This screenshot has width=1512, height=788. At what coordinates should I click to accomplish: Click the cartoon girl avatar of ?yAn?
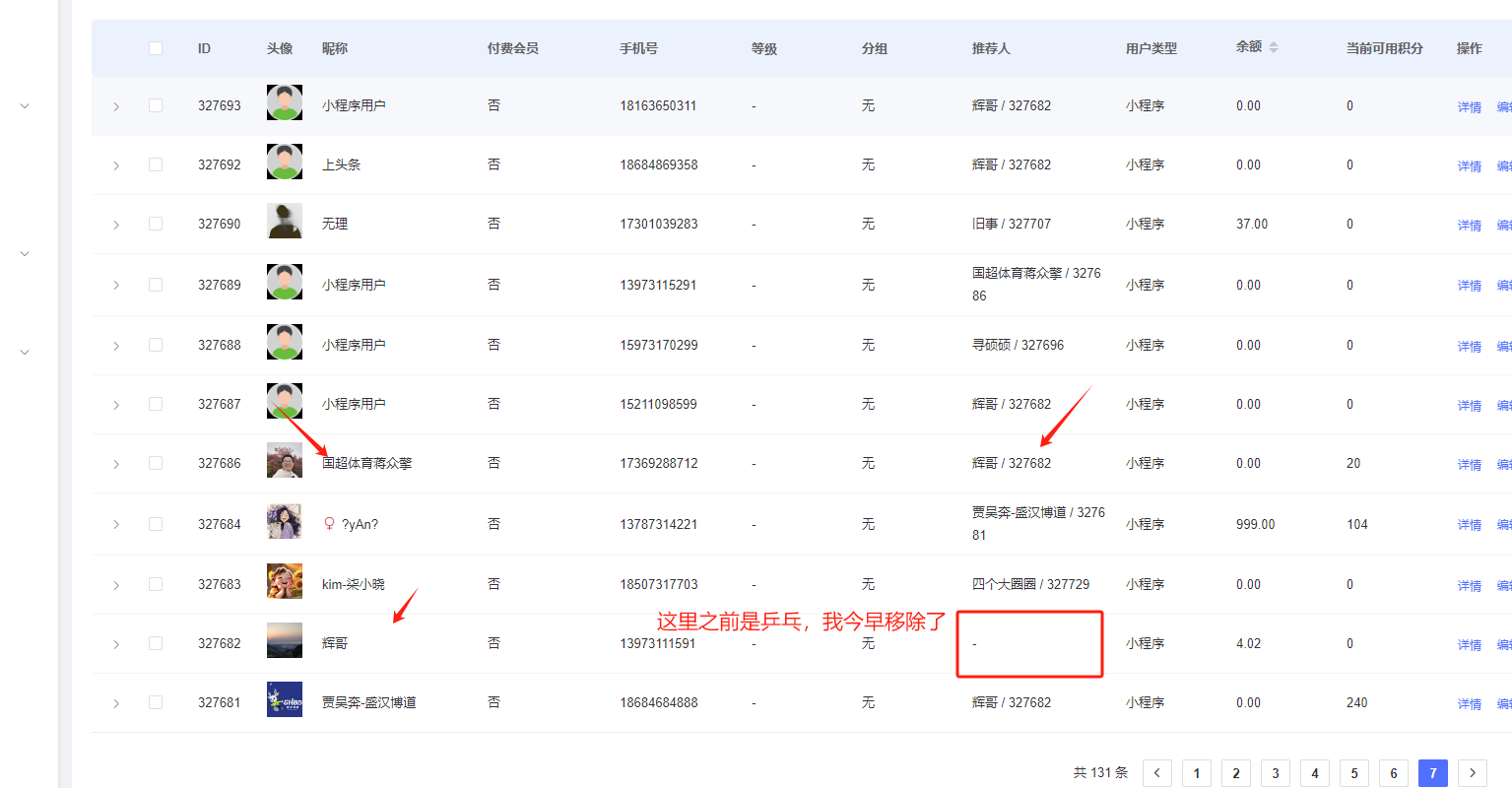(285, 521)
